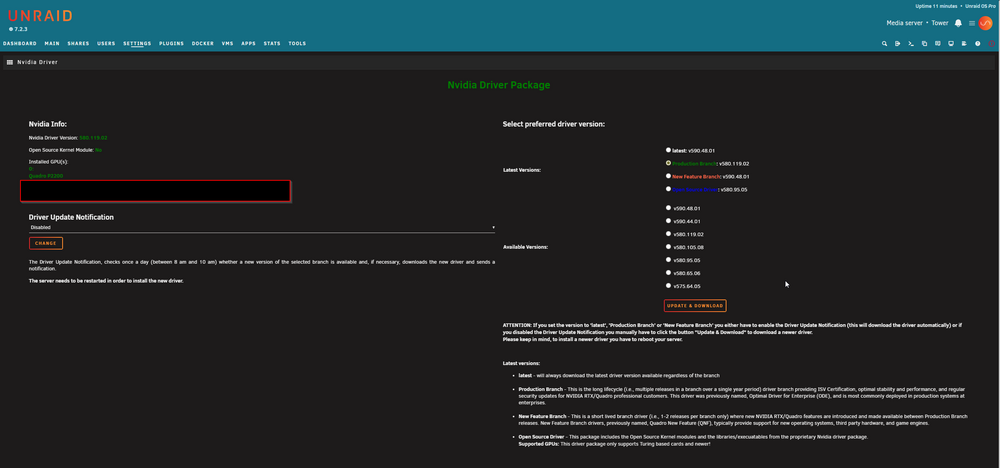The height and width of the screenshot is (468, 1000).
Task: Toggle the help question mark icon
Action: [978, 44]
